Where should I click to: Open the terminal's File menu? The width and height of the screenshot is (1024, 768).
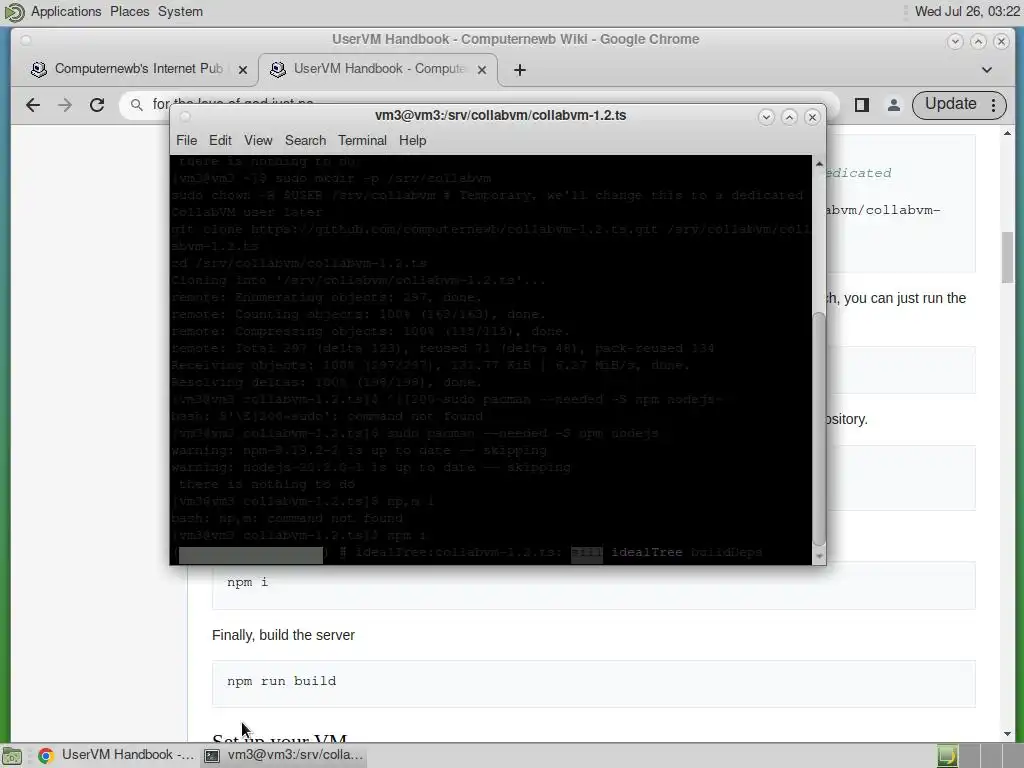[x=186, y=140]
